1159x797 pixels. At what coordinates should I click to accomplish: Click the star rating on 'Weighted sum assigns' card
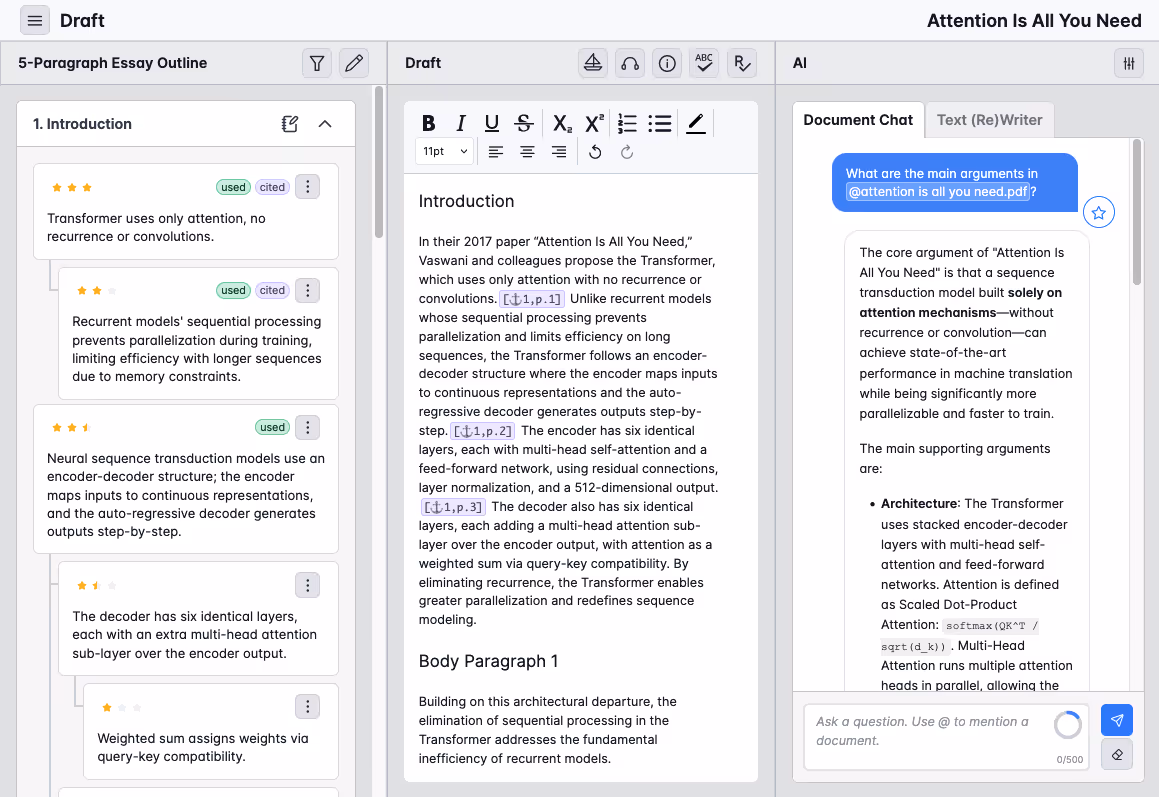[122, 708]
